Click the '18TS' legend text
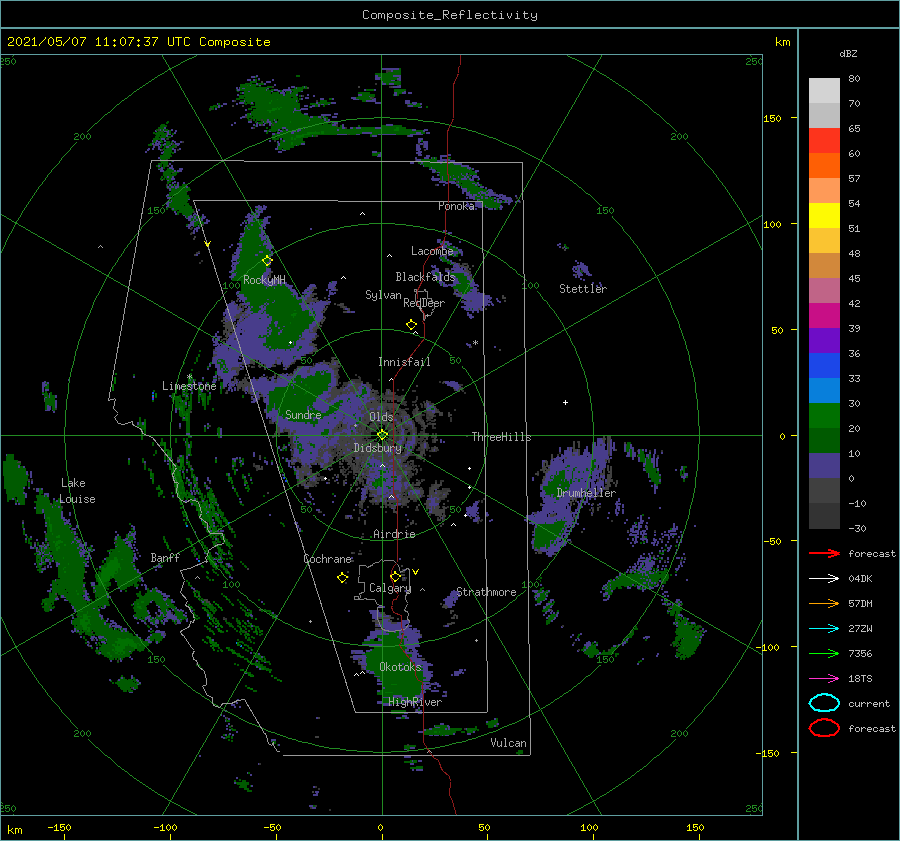 click(860, 679)
